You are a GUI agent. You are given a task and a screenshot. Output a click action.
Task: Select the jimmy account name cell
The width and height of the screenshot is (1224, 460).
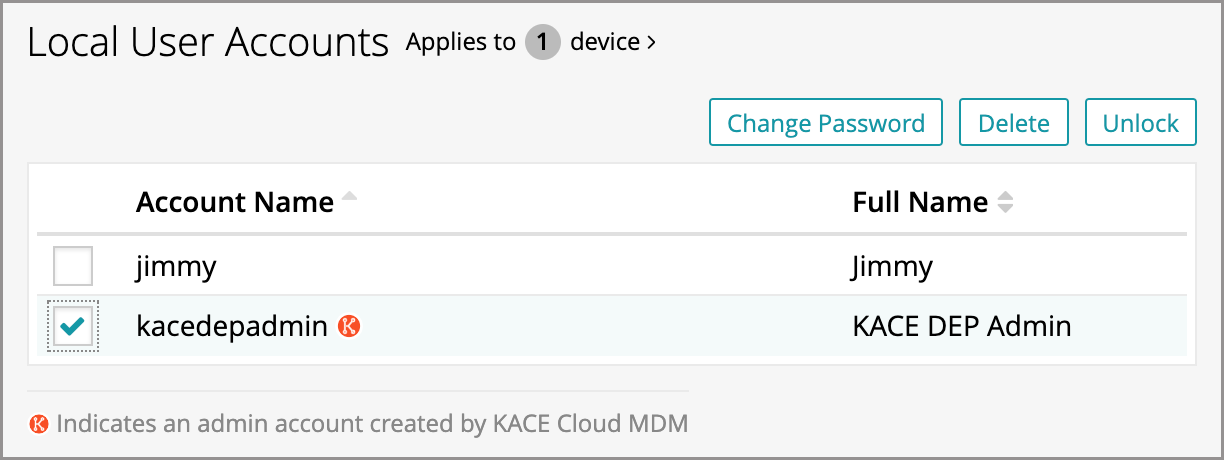pyautogui.click(x=176, y=267)
